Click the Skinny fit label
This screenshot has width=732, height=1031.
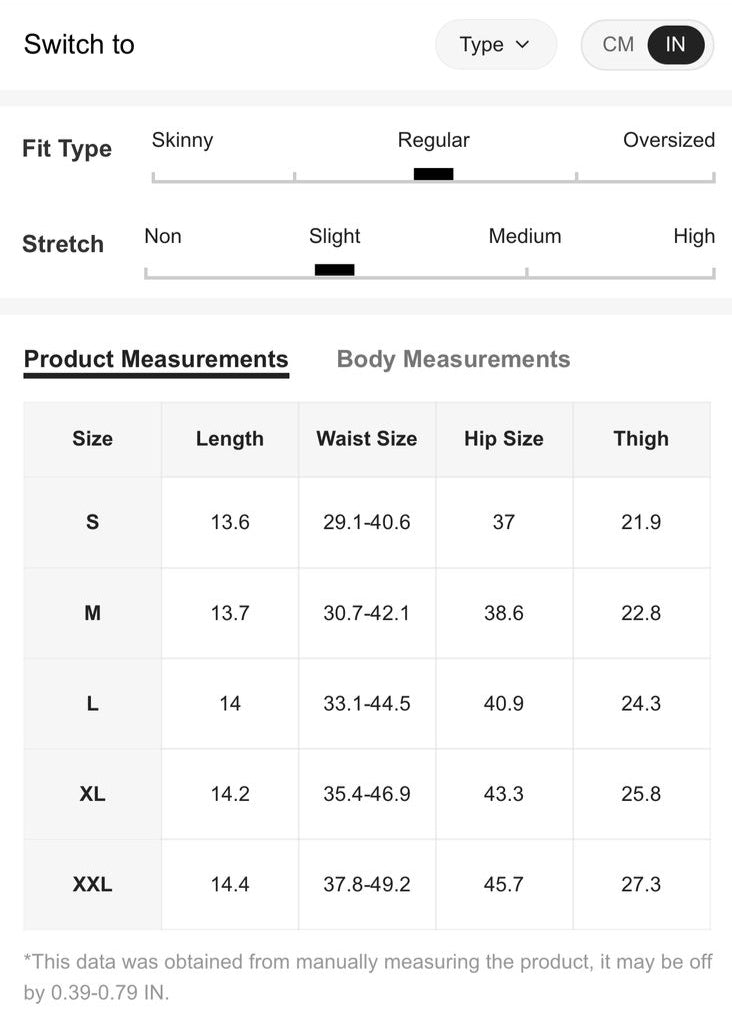click(182, 140)
